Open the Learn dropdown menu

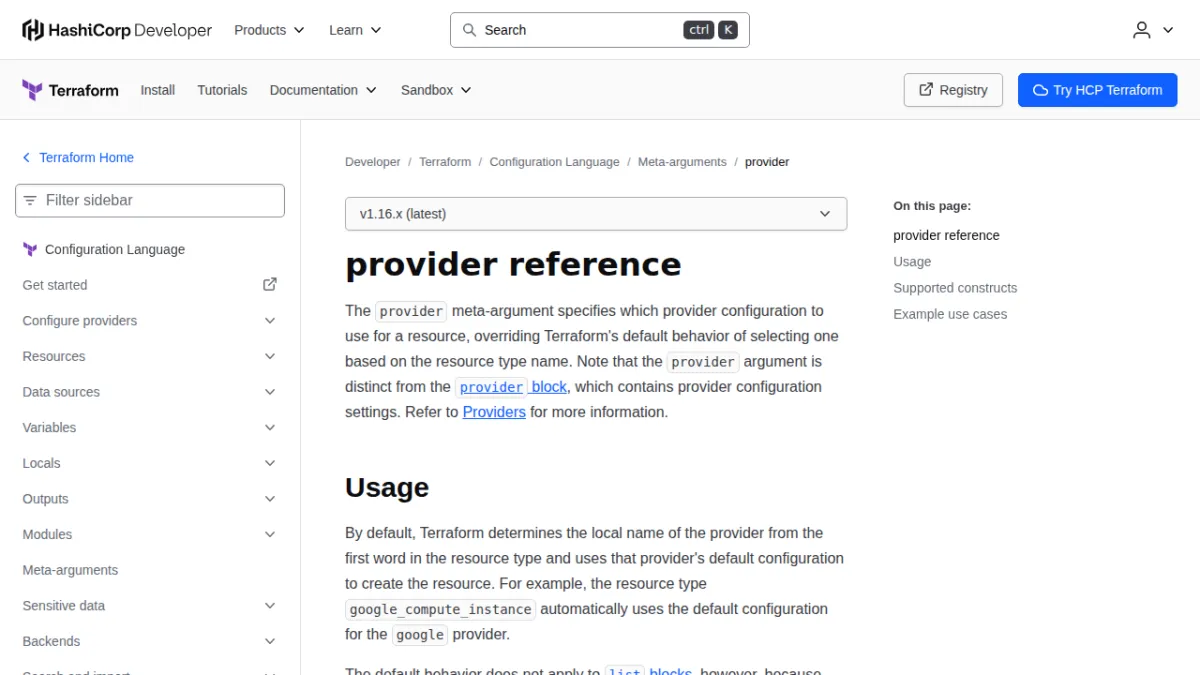(x=355, y=30)
